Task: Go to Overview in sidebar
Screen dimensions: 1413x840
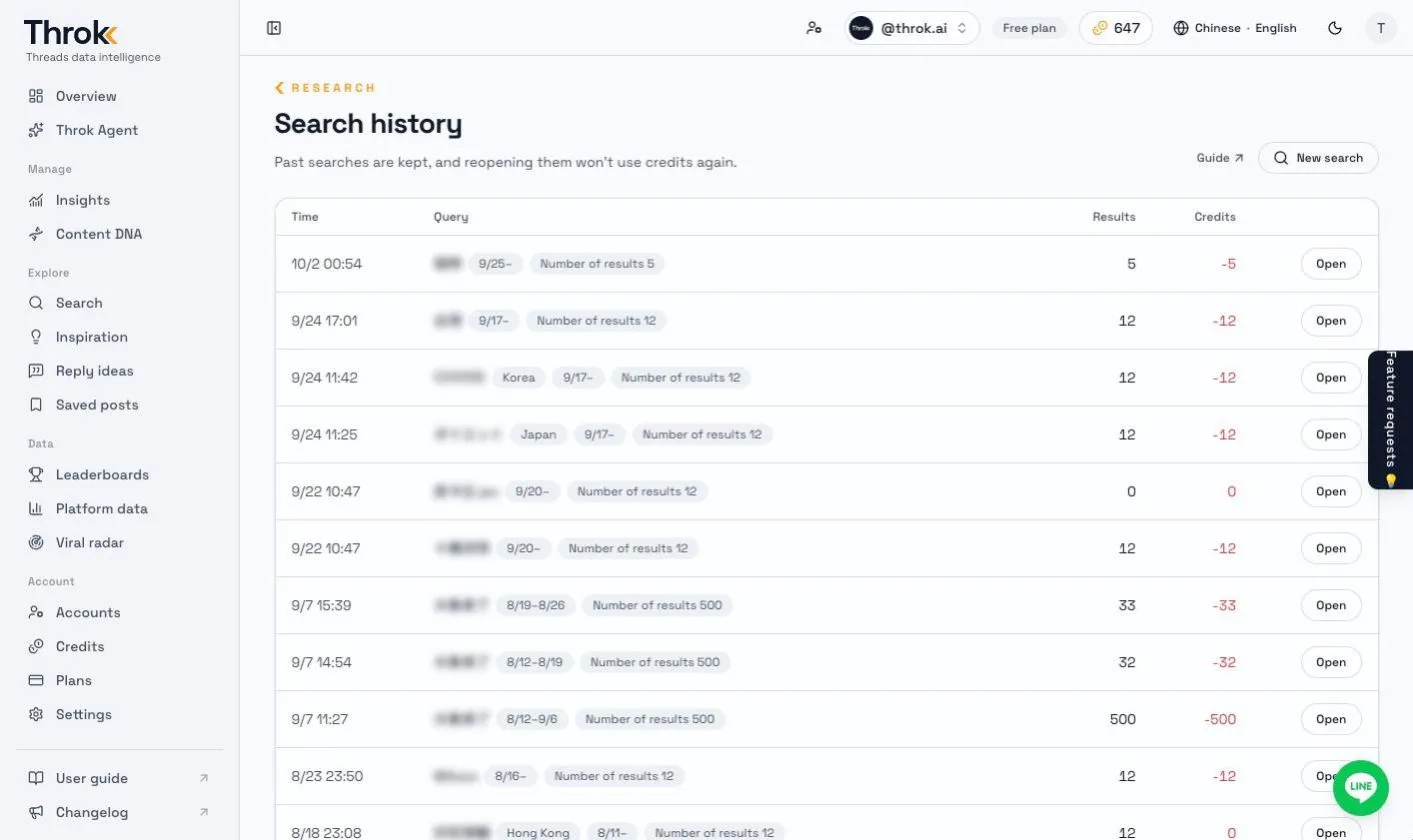Action: [x=86, y=96]
